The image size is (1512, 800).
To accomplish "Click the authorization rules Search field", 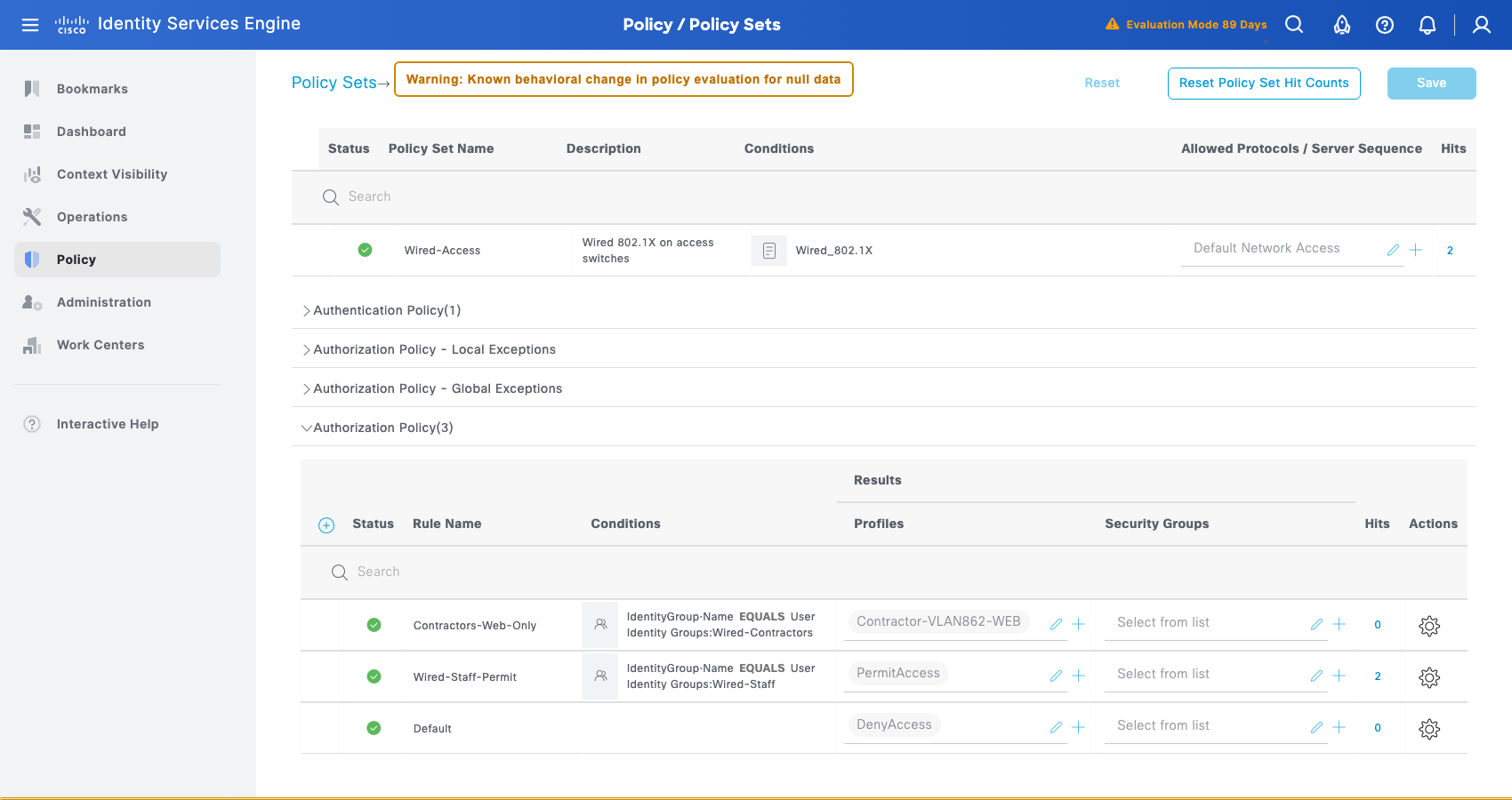I will coord(884,572).
